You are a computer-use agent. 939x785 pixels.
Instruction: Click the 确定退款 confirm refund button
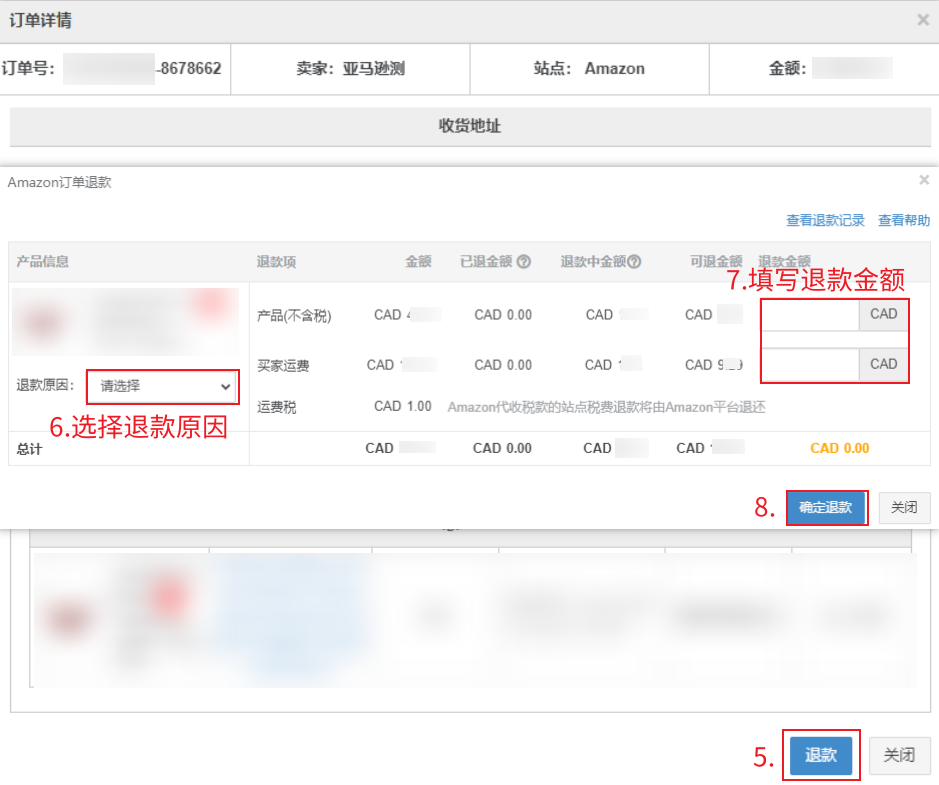click(x=826, y=508)
